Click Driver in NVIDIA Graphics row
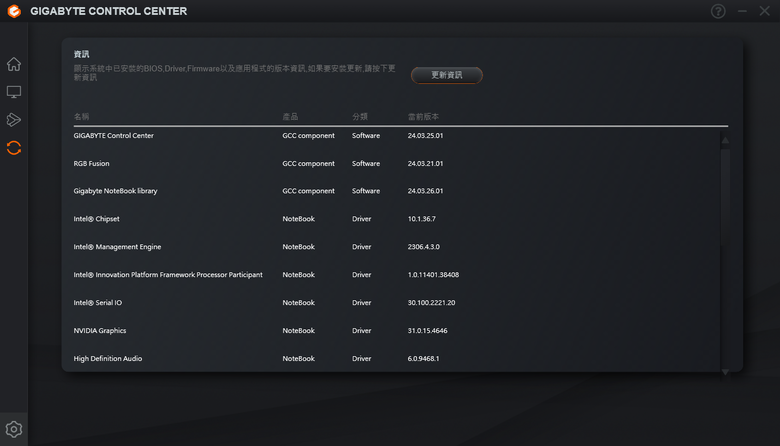 [x=362, y=331]
